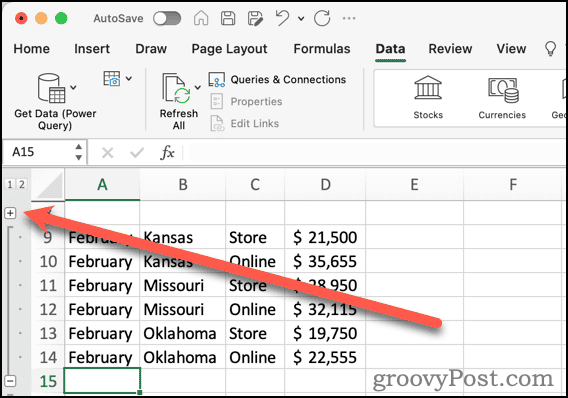Image resolution: width=568 pixels, height=398 pixels.
Task: Click Get Data (Power Query) icon
Action: [x=51, y=88]
